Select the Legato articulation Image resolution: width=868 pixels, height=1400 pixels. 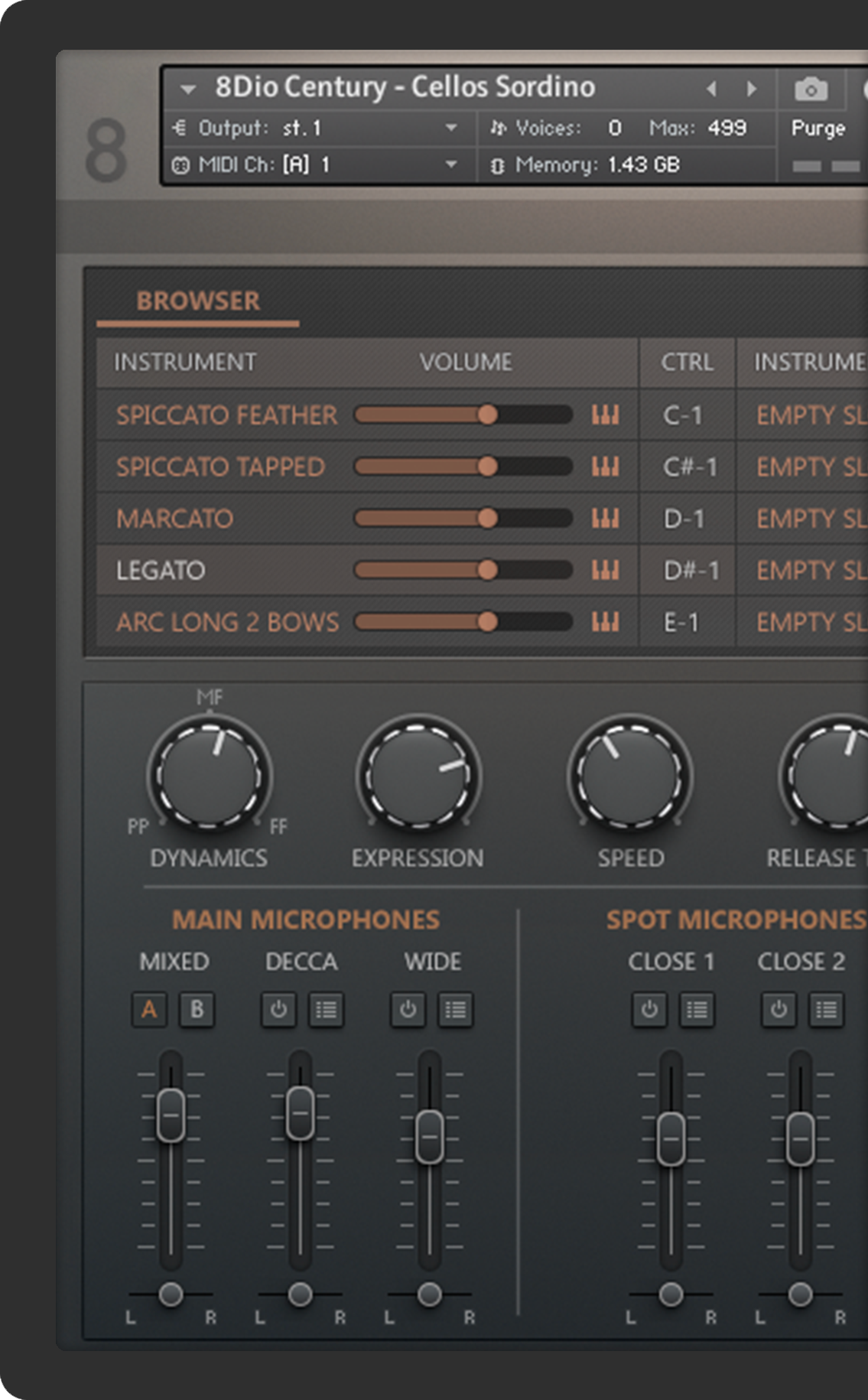pos(161,571)
